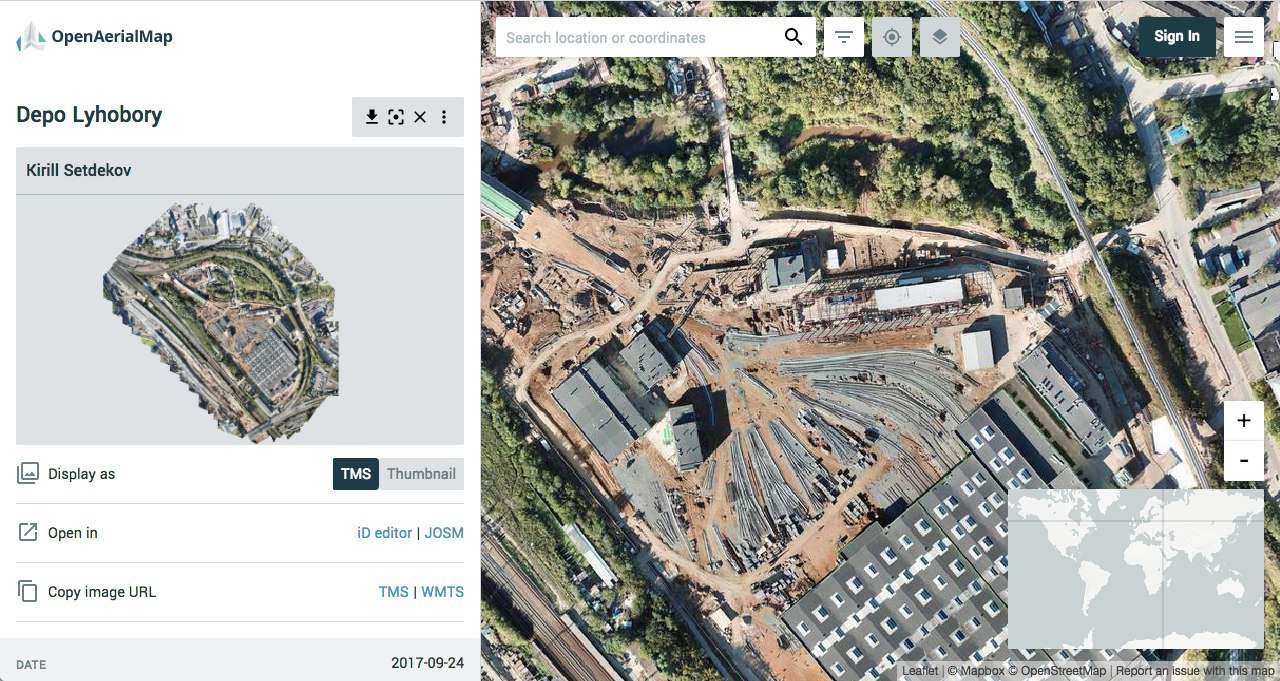Click the world overview minimap
1280x681 pixels.
(1136, 569)
